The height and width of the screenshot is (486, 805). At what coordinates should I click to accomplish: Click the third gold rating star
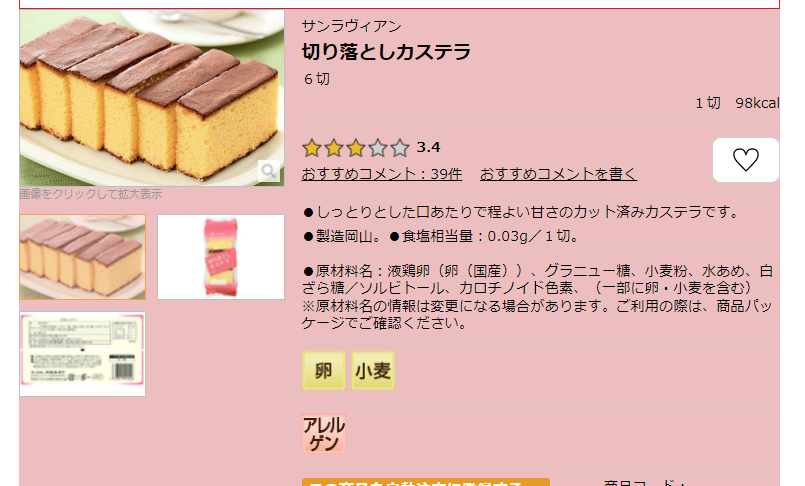[x=355, y=148]
